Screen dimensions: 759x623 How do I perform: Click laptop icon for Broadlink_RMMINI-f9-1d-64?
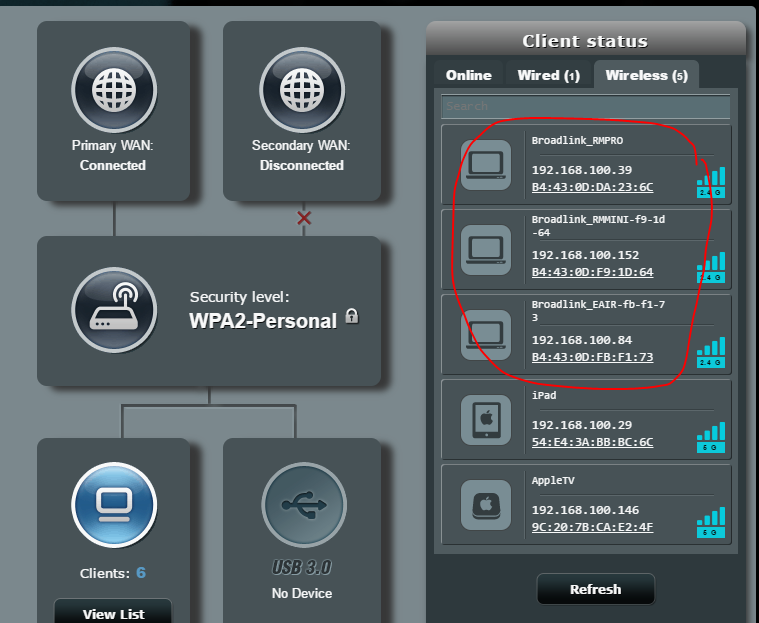[486, 250]
